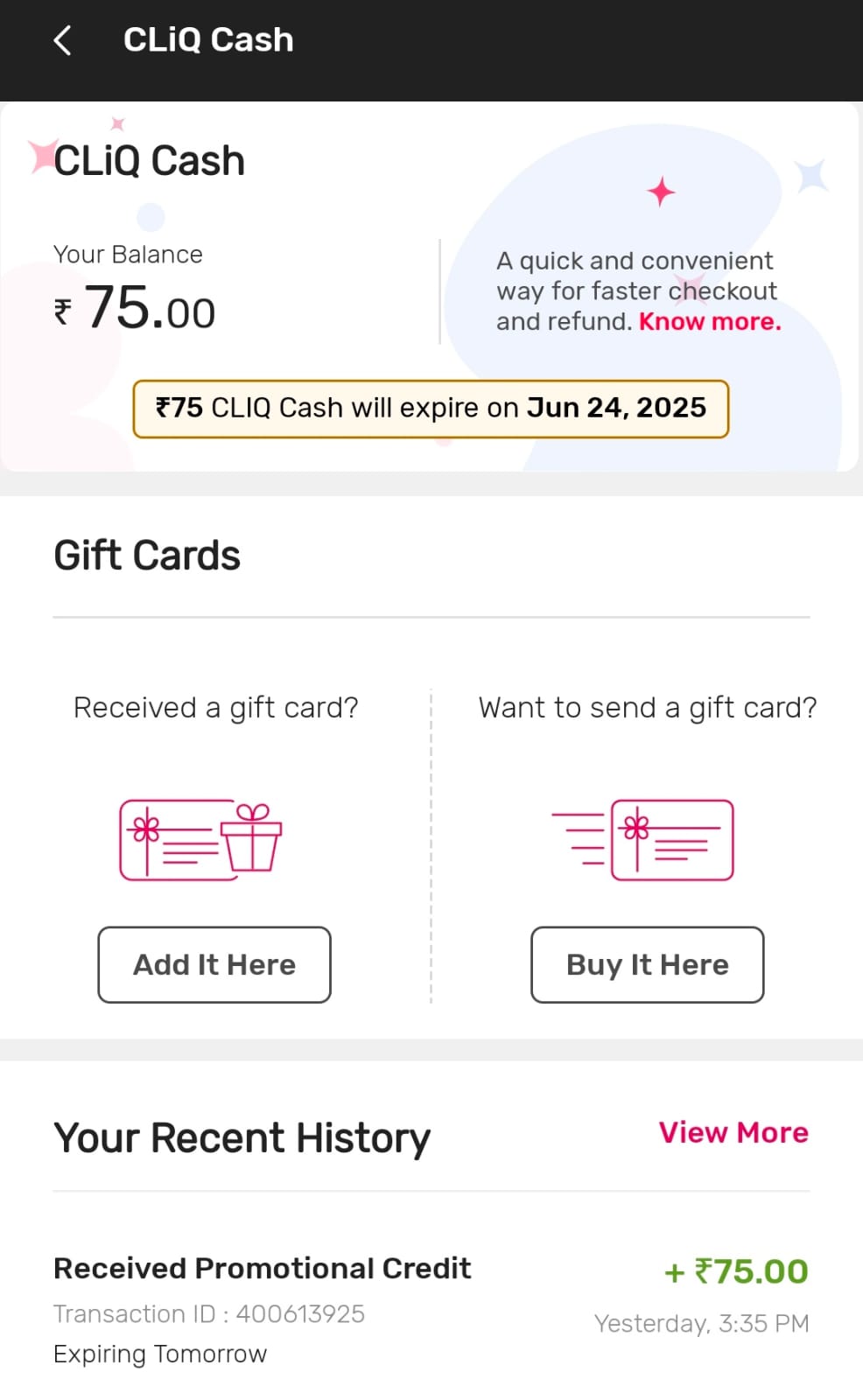Click the Jun 24, 2025 expiry banner

(431, 409)
